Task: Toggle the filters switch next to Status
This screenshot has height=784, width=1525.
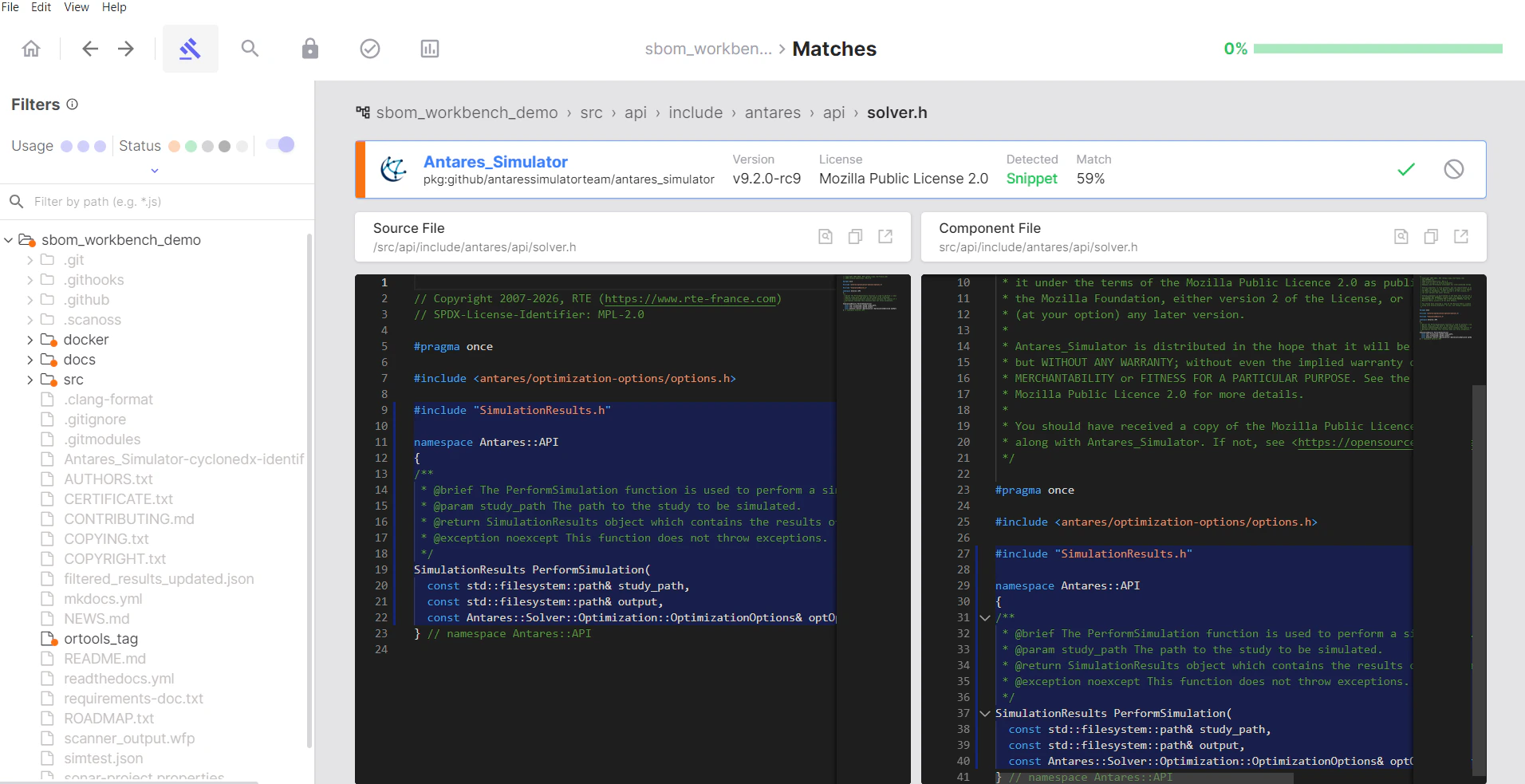Action: (x=279, y=144)
